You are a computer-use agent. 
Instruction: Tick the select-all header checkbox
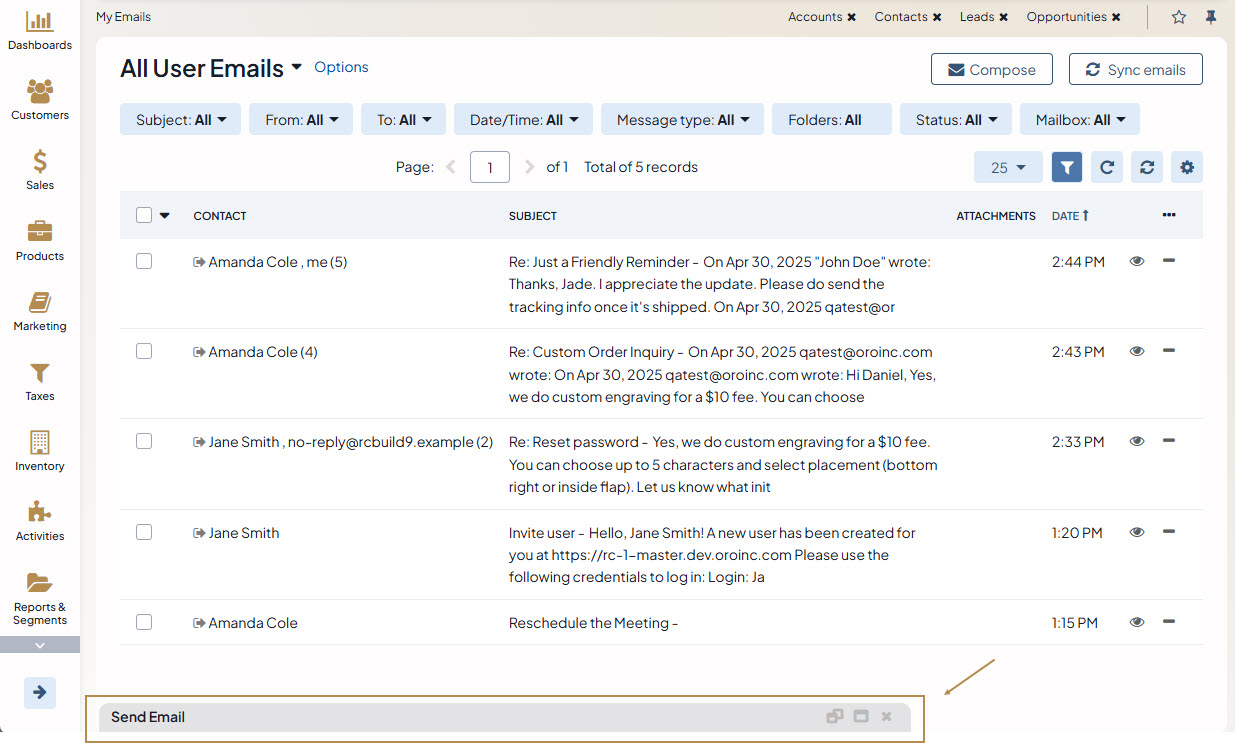coord(144,215)
